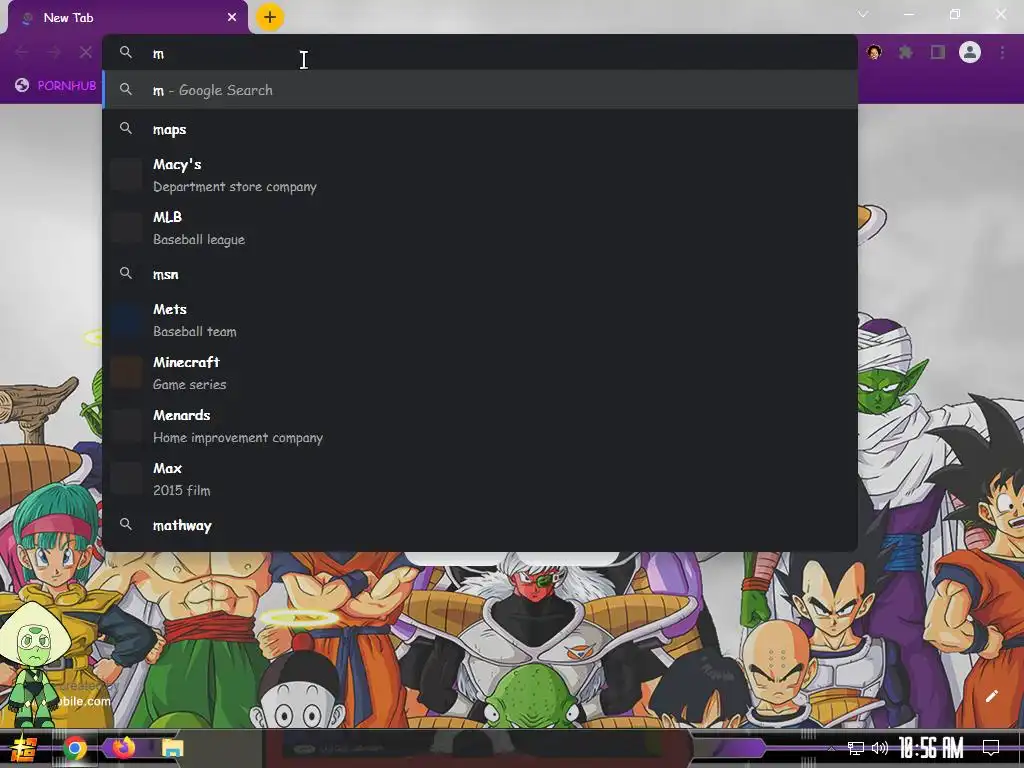Select the Max 2015 film suggestion
This screenshot has height=768, width=1024.
pos(479,479)
